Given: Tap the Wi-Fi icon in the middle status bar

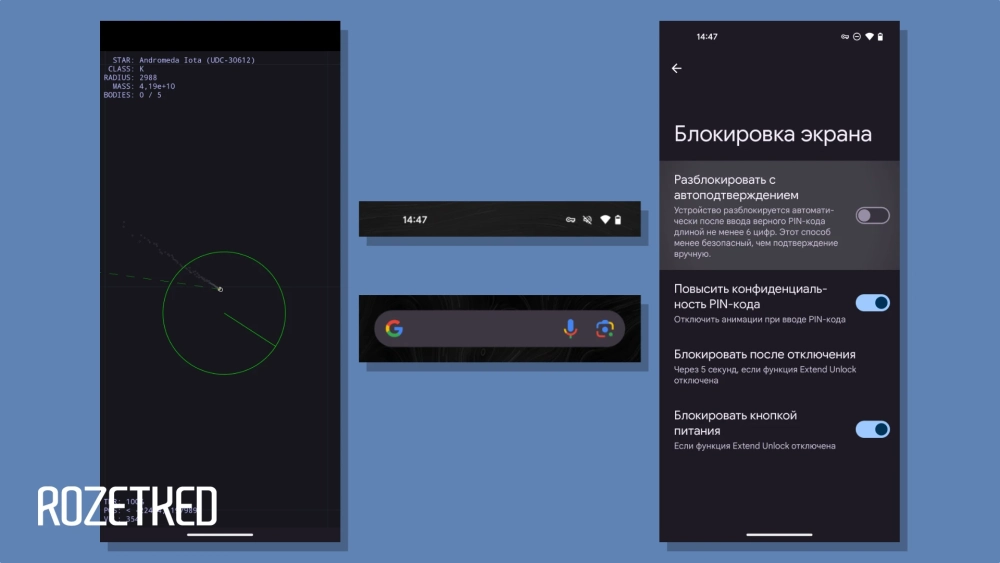Looking at the screenshot, I should [605, 219].
